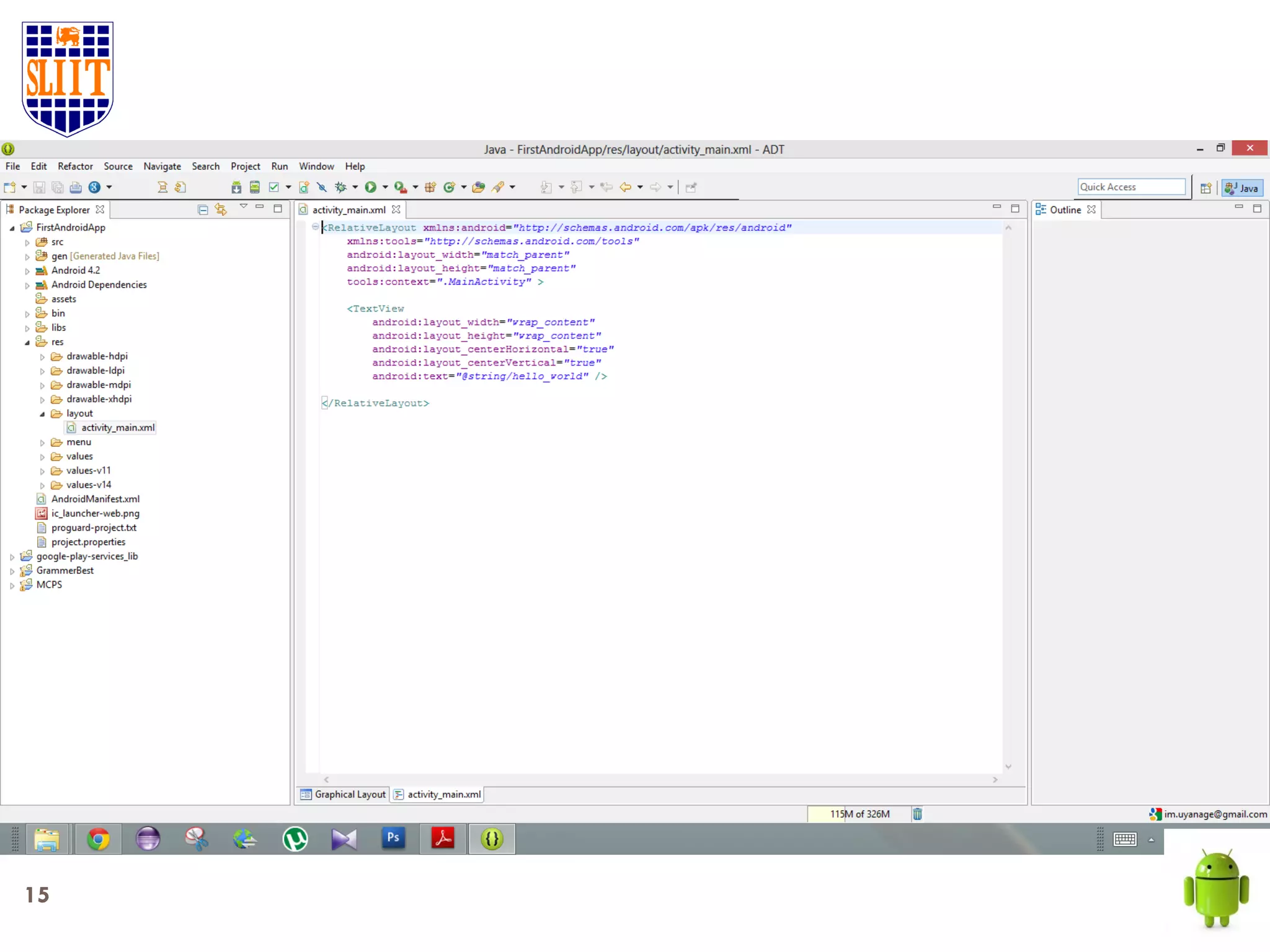Click the green Run button
Image resolution: width=1270 pixels, height=952 pixels.
(x=370, y=187)
